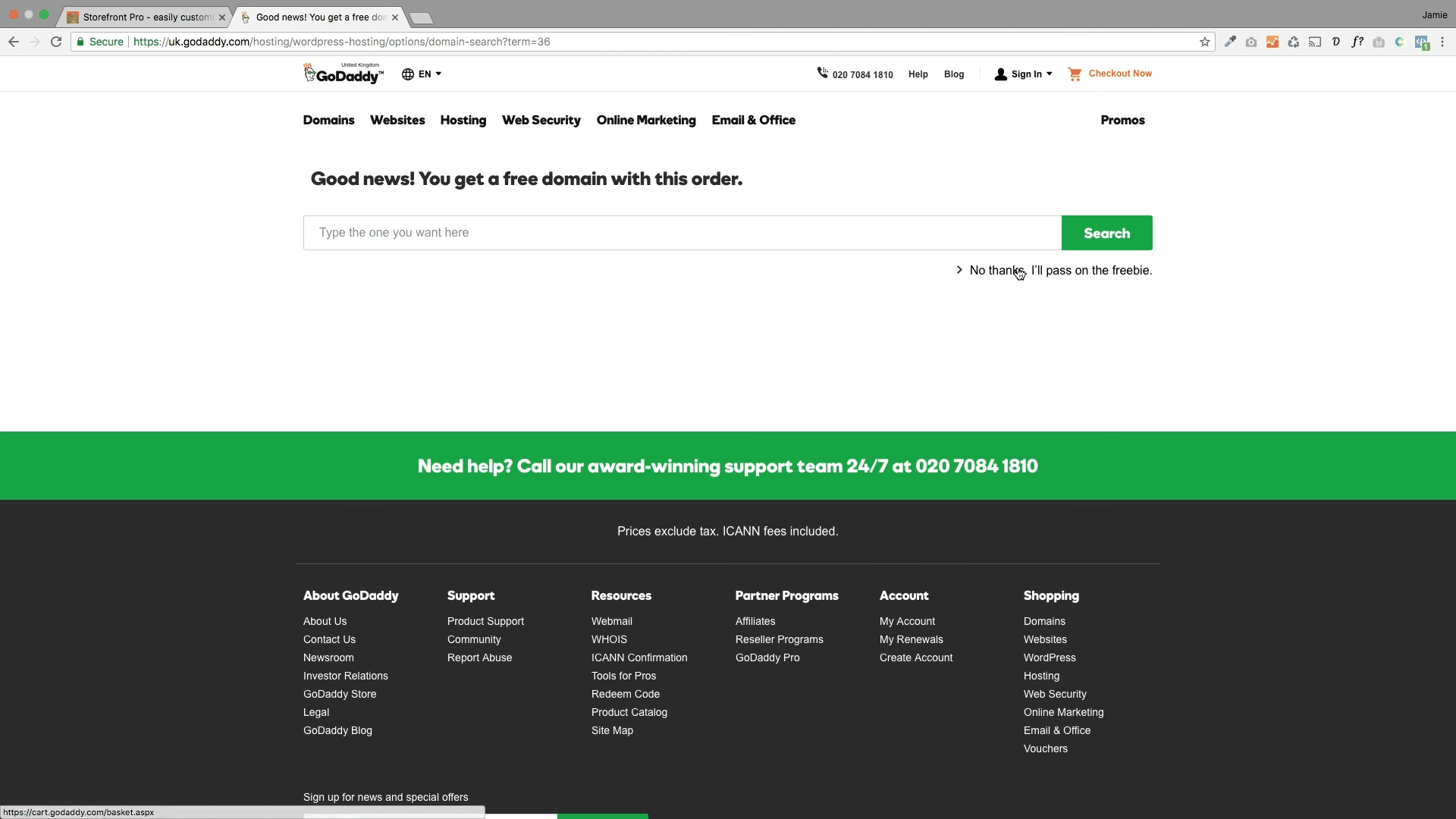
Task: Reload the page with the refresh icon
Action: click(x=56, y=42)
